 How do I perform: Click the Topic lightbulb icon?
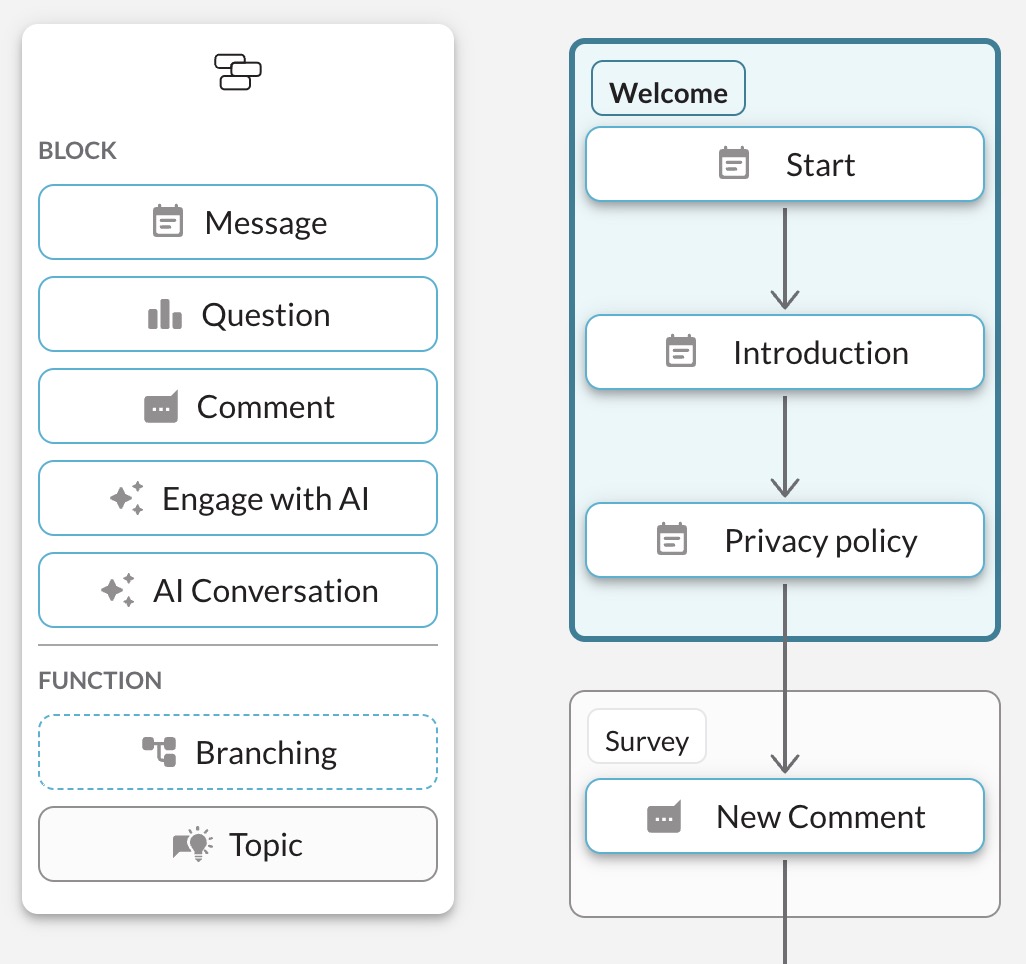[x=193, y=844]
